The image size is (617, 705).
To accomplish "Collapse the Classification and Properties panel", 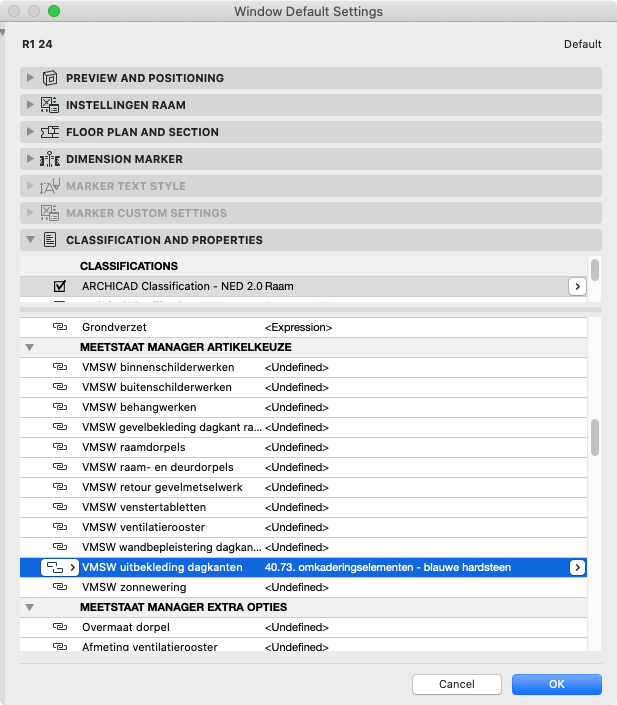I will coord(30,240).
